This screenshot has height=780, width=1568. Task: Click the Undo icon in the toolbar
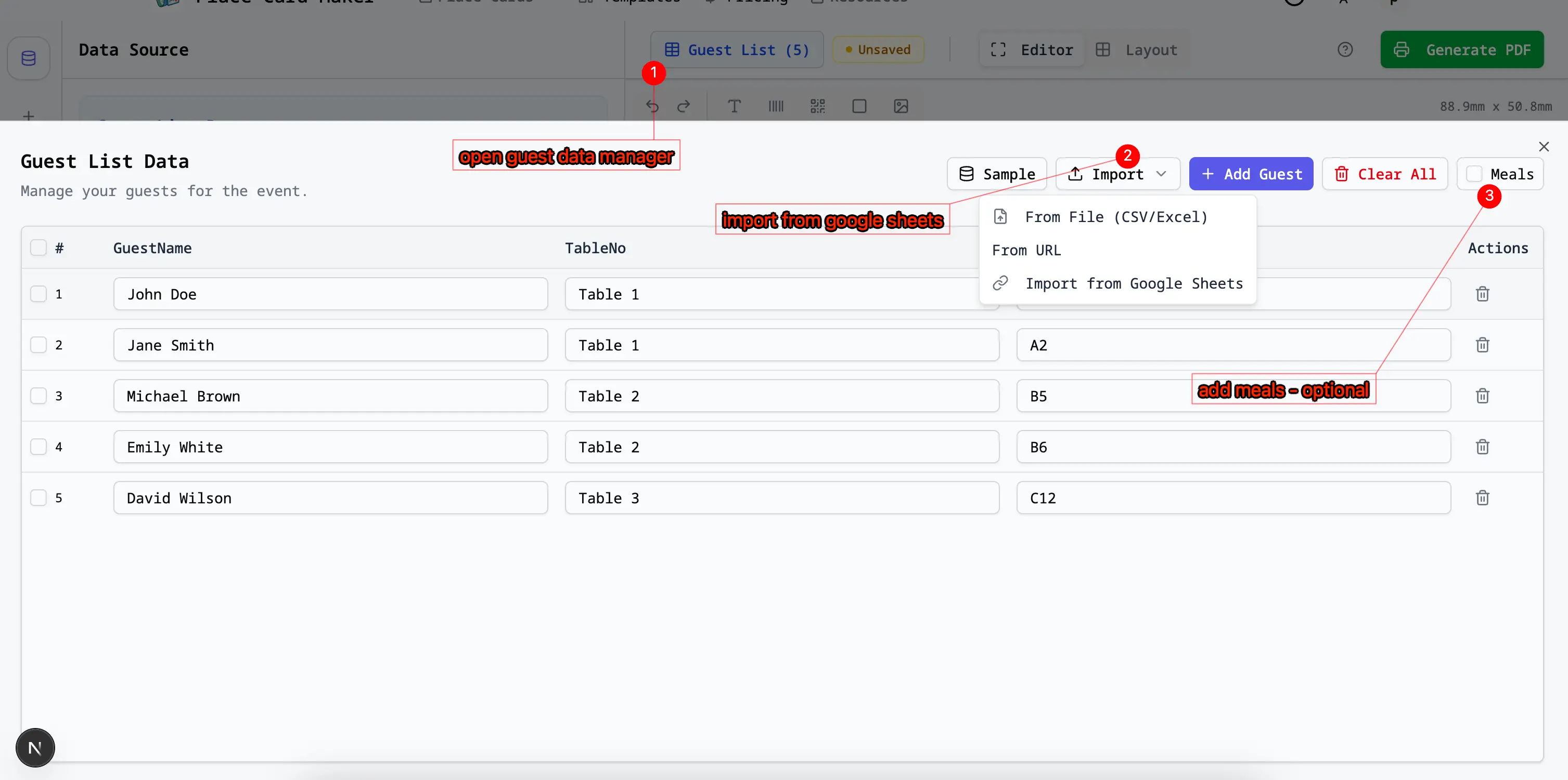(x=652, y=106)
